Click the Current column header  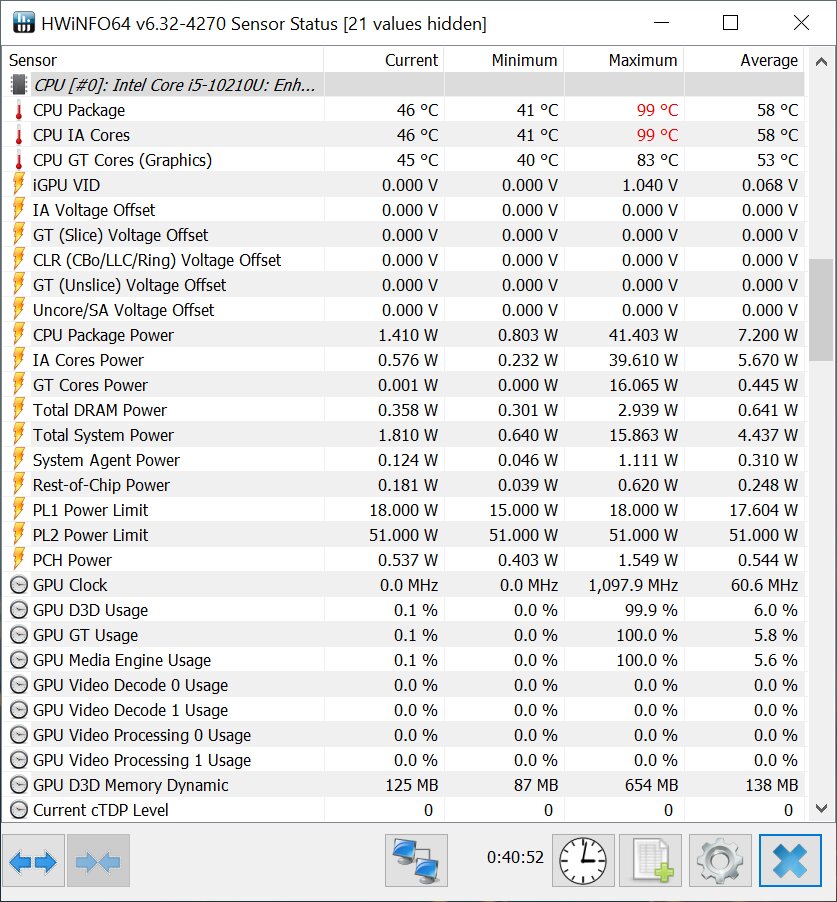pos(384,60)
